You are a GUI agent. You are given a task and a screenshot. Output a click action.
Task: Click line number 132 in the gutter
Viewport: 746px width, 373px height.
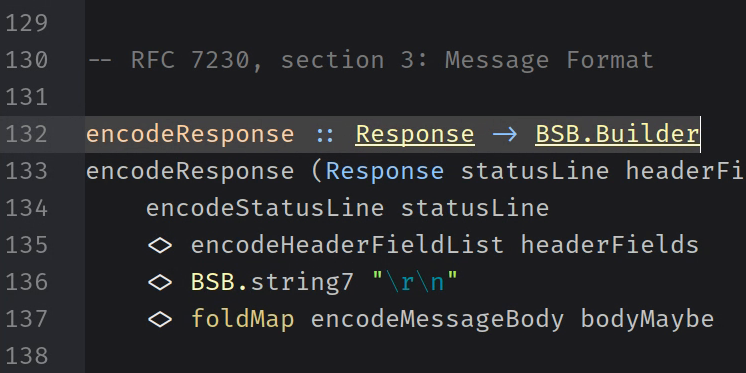coord(27,135)
